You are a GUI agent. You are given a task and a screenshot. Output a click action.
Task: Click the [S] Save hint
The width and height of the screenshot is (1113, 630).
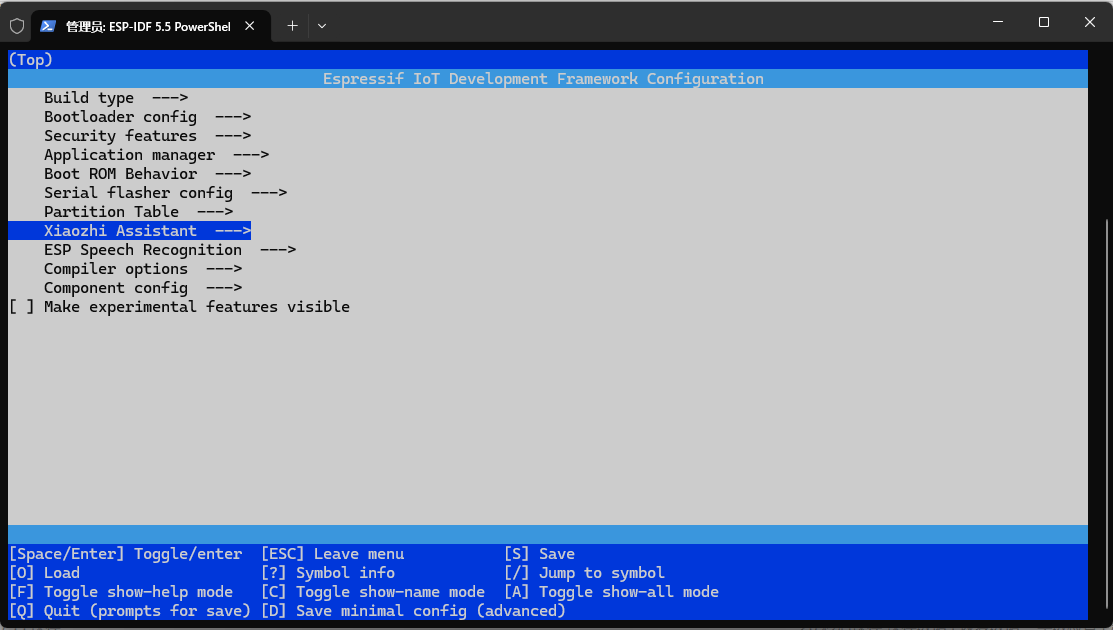(539, 554)
